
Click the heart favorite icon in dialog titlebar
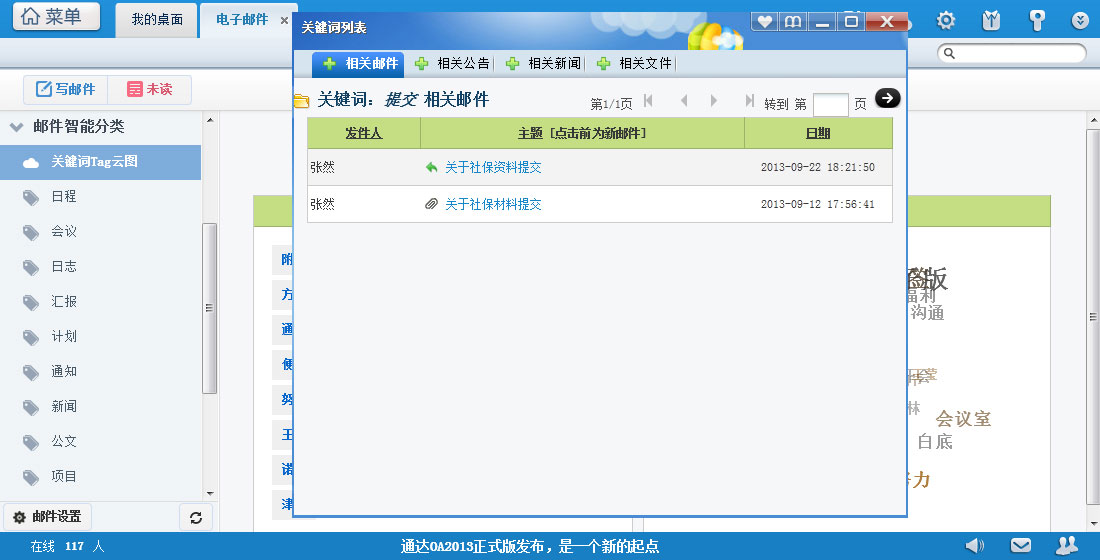click(764, 21)
